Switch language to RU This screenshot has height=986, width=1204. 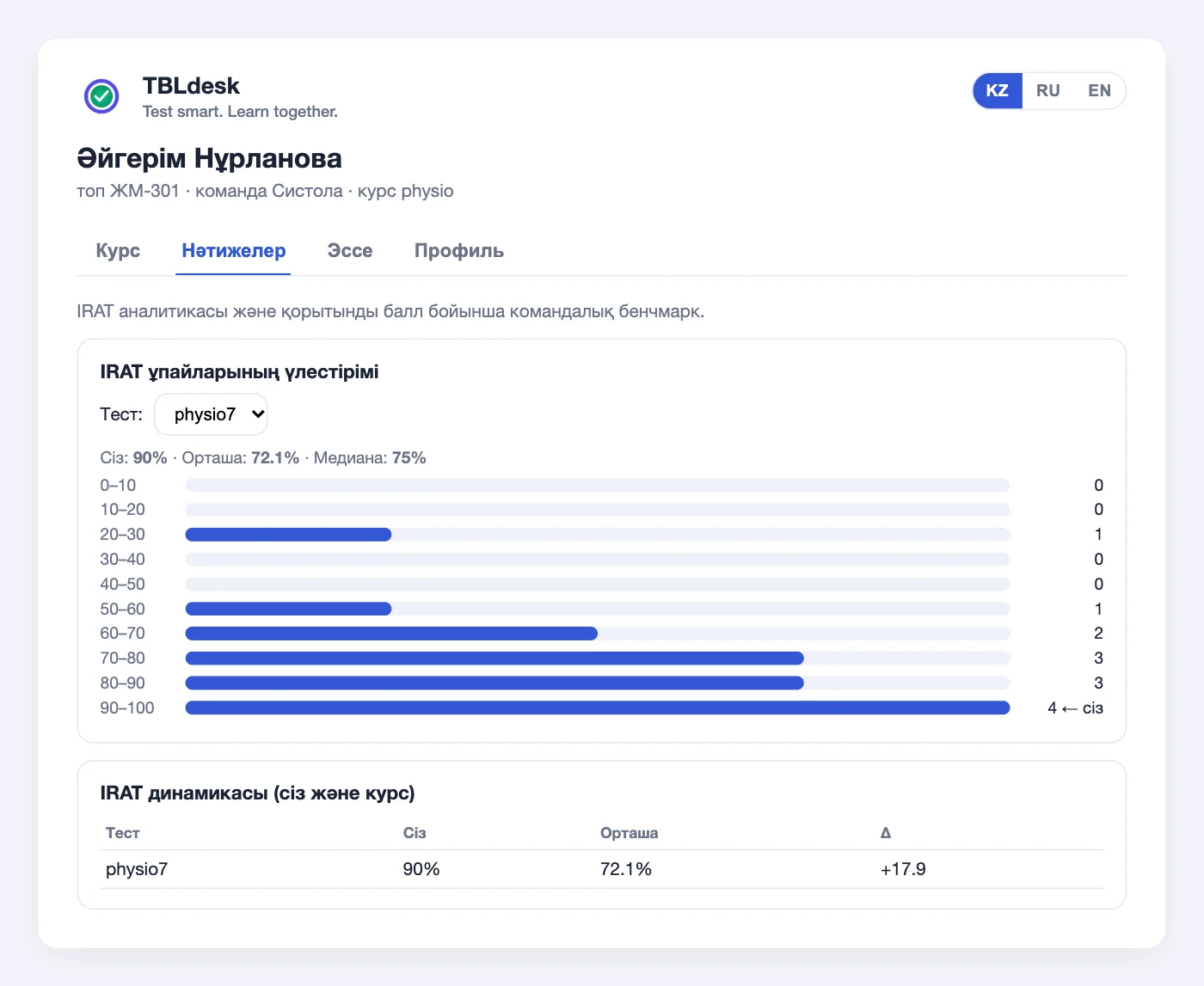click(x=1047, y=90)
